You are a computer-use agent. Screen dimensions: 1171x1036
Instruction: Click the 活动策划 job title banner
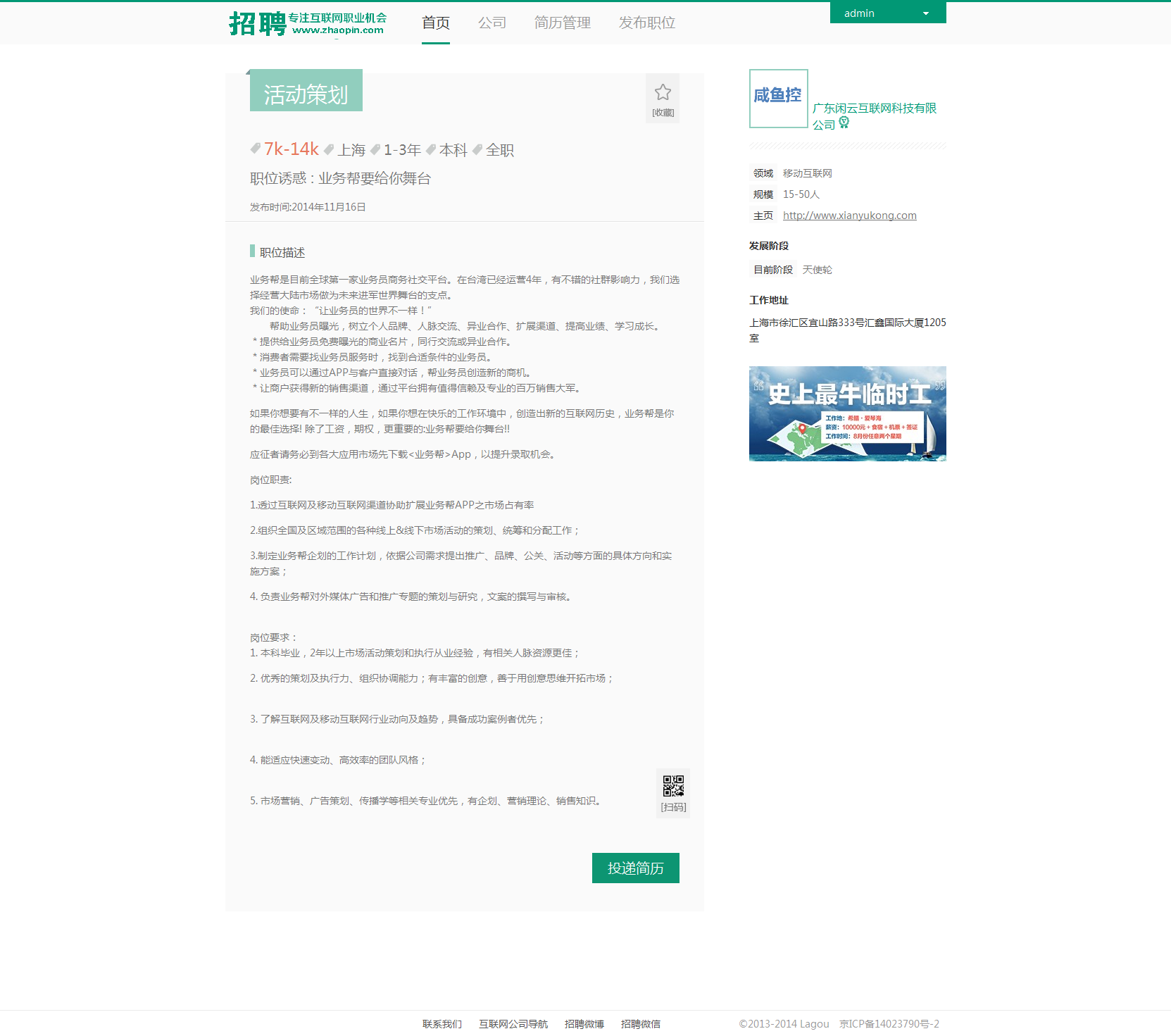(306, 92)
